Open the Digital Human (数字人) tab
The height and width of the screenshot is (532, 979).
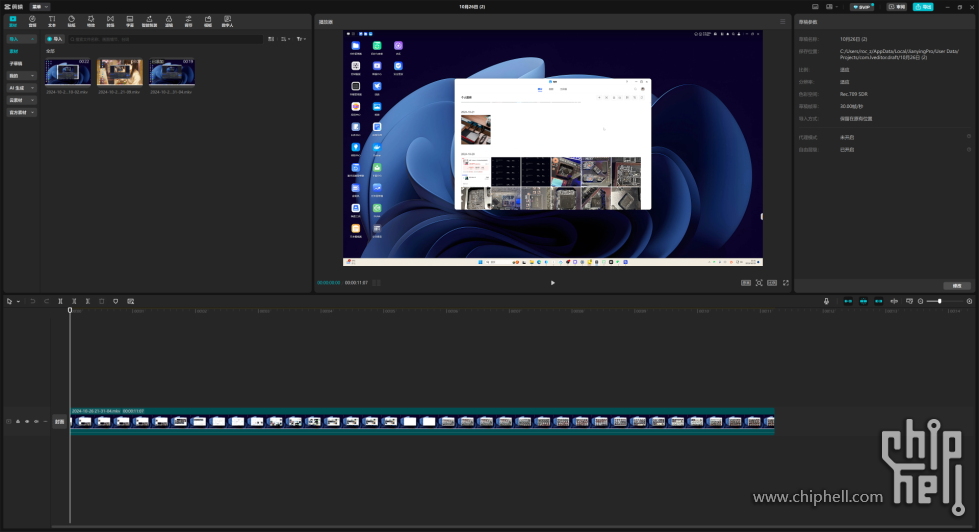click(227, 21)
